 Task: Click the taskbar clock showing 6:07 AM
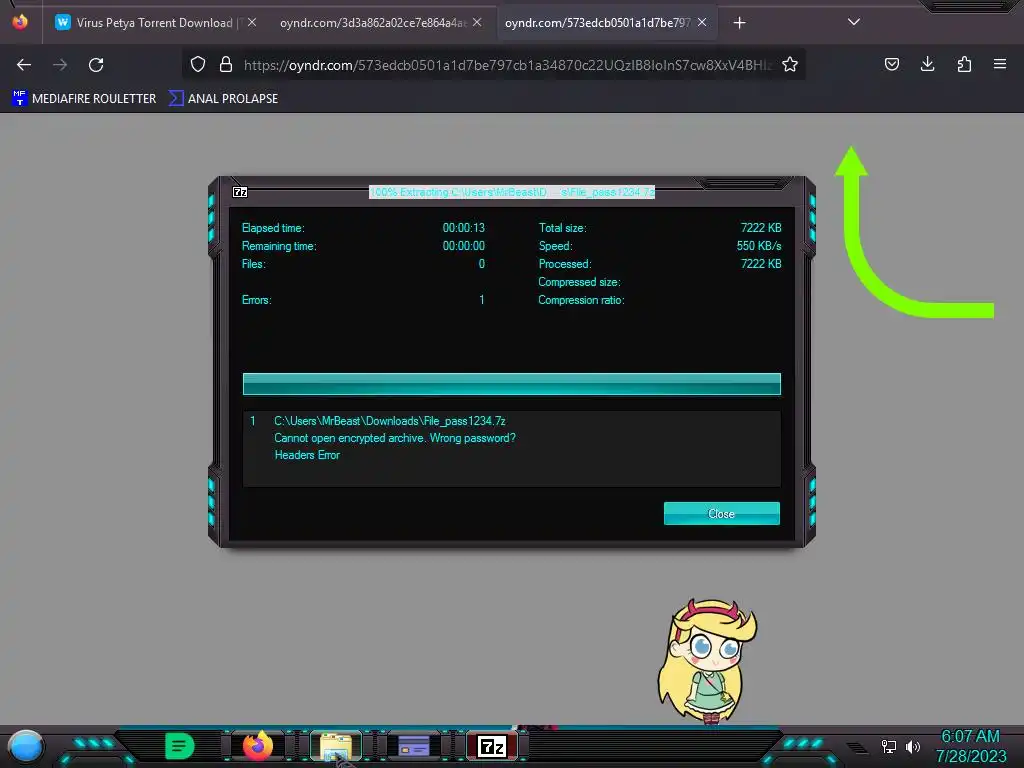tap(970, 737)
